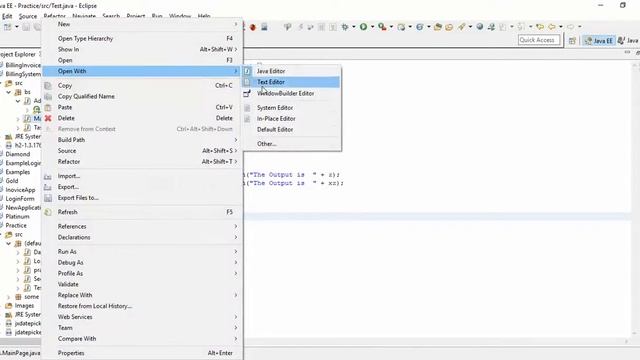Select the LoginForm project
640x360 pixels.
20,199
